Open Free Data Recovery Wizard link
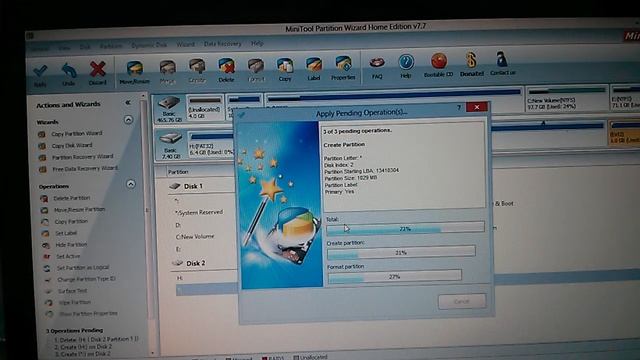The width and height of the screenshot is (640, 360). [85, 169]
